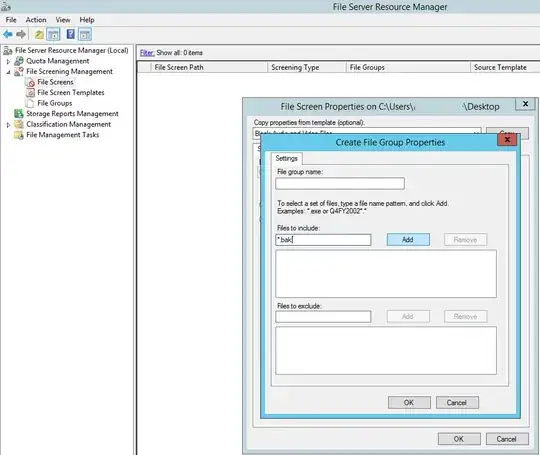Click the File Screens node icon
This screenshot has height=455, width=540.
[x=31, y=82]
